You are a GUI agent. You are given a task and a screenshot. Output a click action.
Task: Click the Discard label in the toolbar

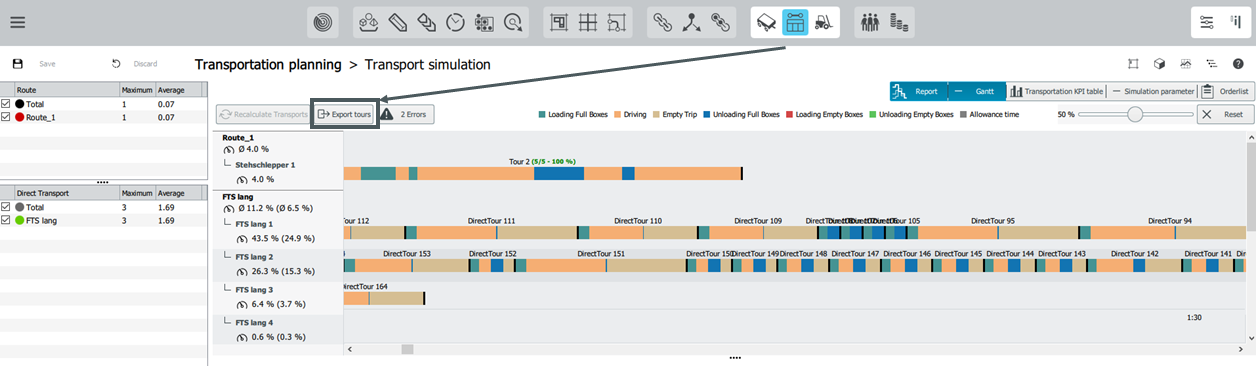pyautogui.click(x=145, y=63)
